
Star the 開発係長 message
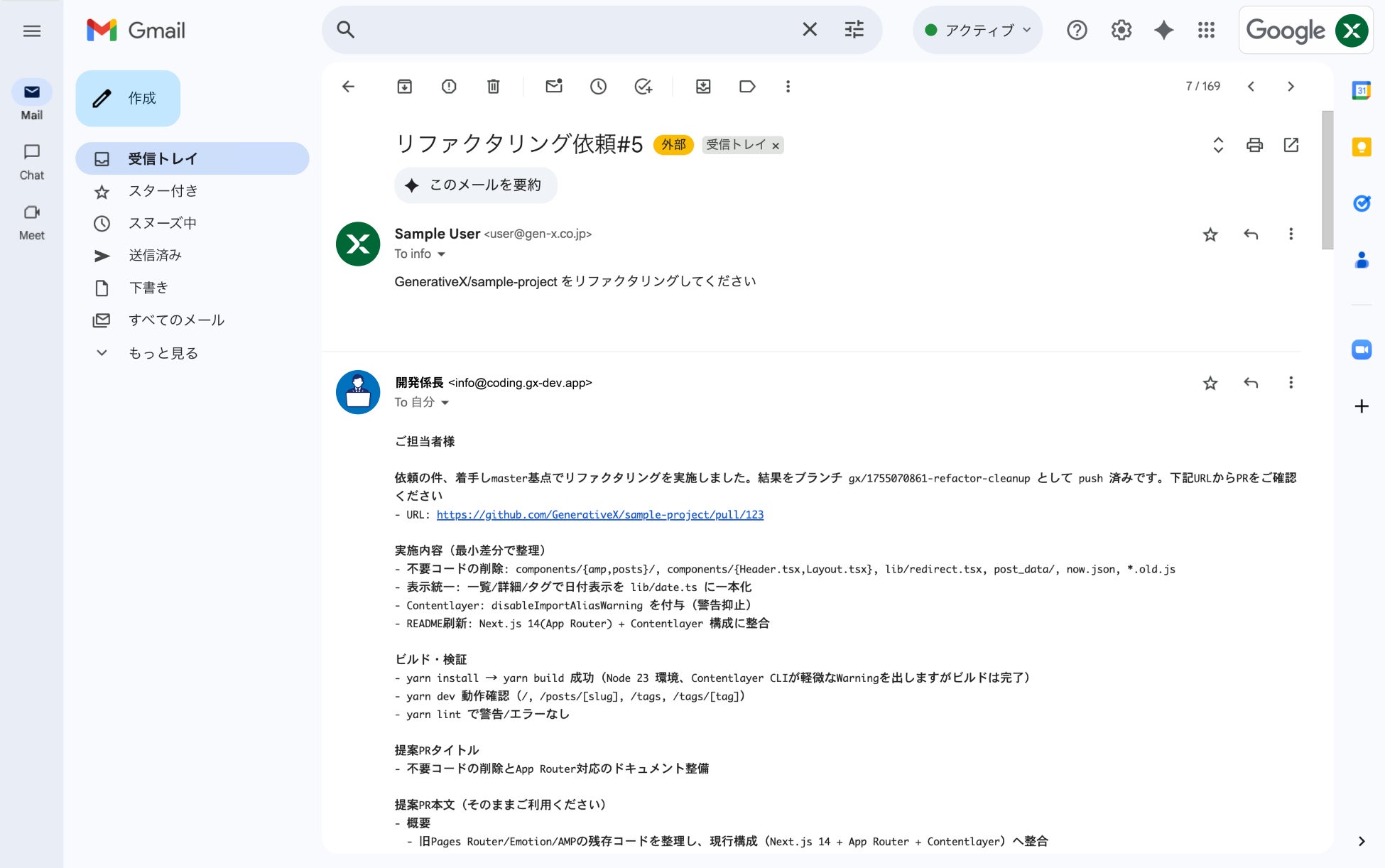1210,384
